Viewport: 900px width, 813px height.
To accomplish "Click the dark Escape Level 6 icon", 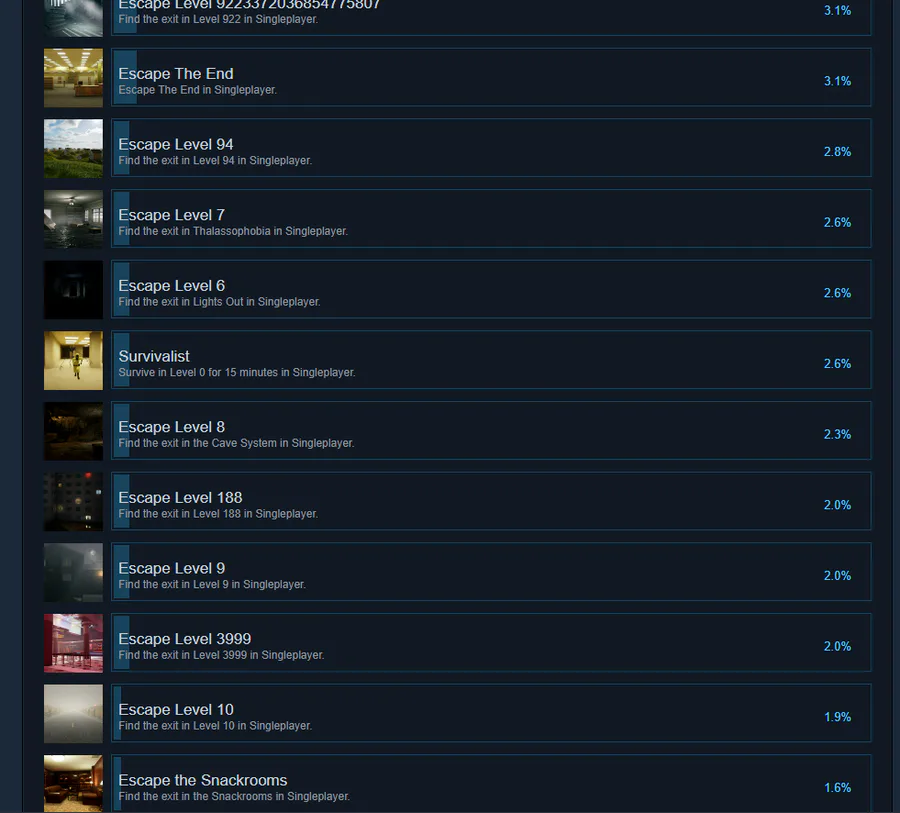I will (73, 289).
